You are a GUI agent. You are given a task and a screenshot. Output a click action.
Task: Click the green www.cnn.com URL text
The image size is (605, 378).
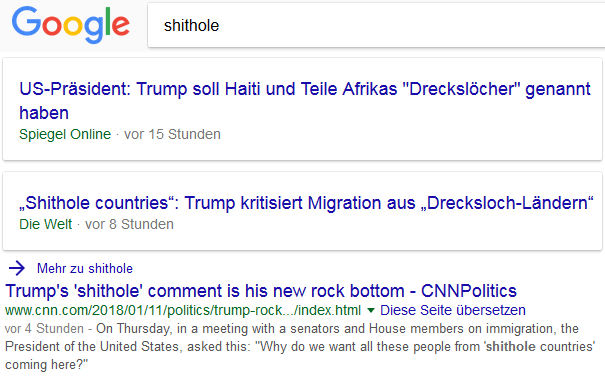point(183,310)
